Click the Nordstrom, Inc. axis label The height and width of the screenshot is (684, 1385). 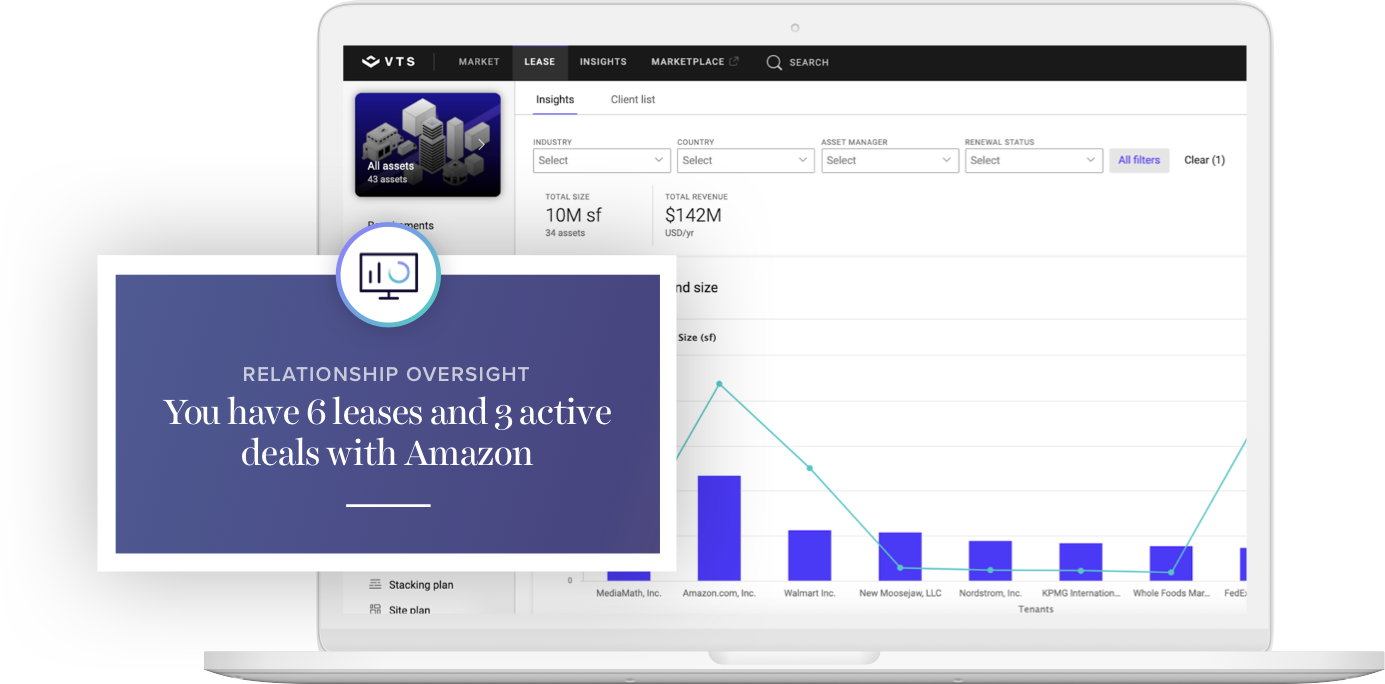pos(990,593)
